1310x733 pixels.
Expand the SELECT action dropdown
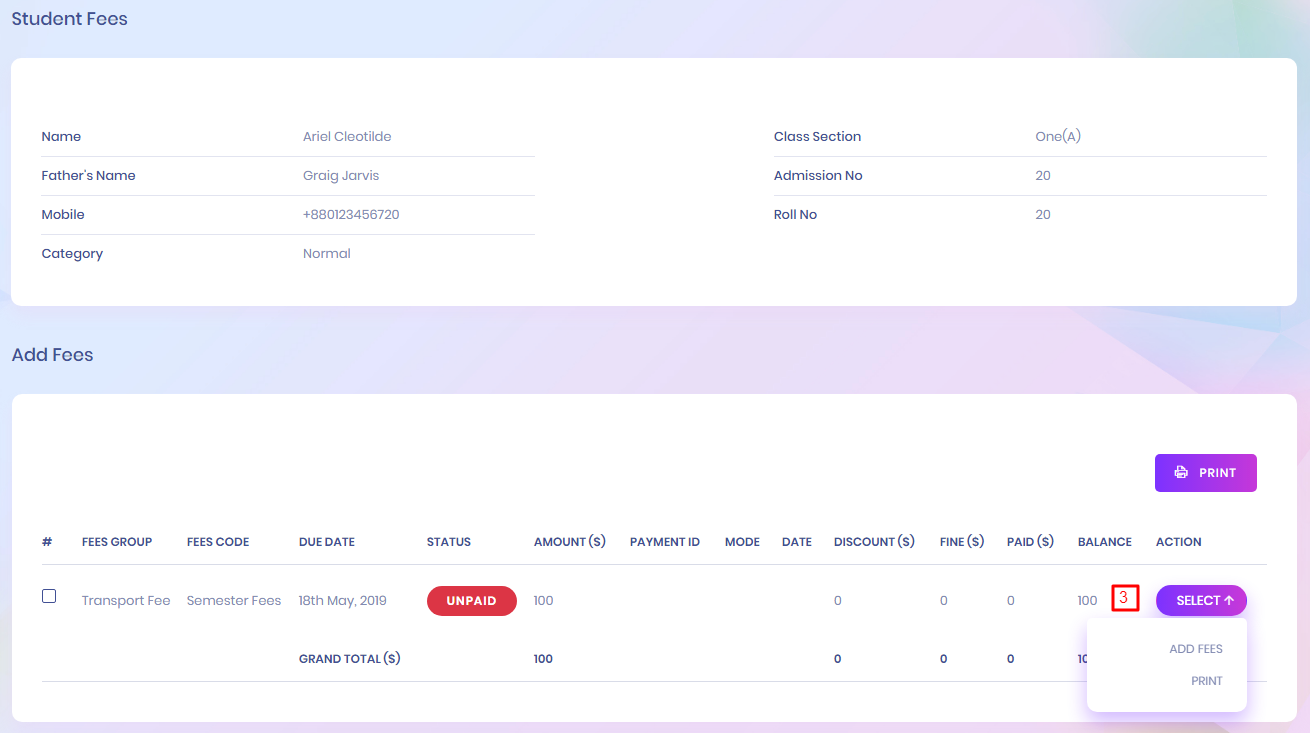click(1201, 601)
